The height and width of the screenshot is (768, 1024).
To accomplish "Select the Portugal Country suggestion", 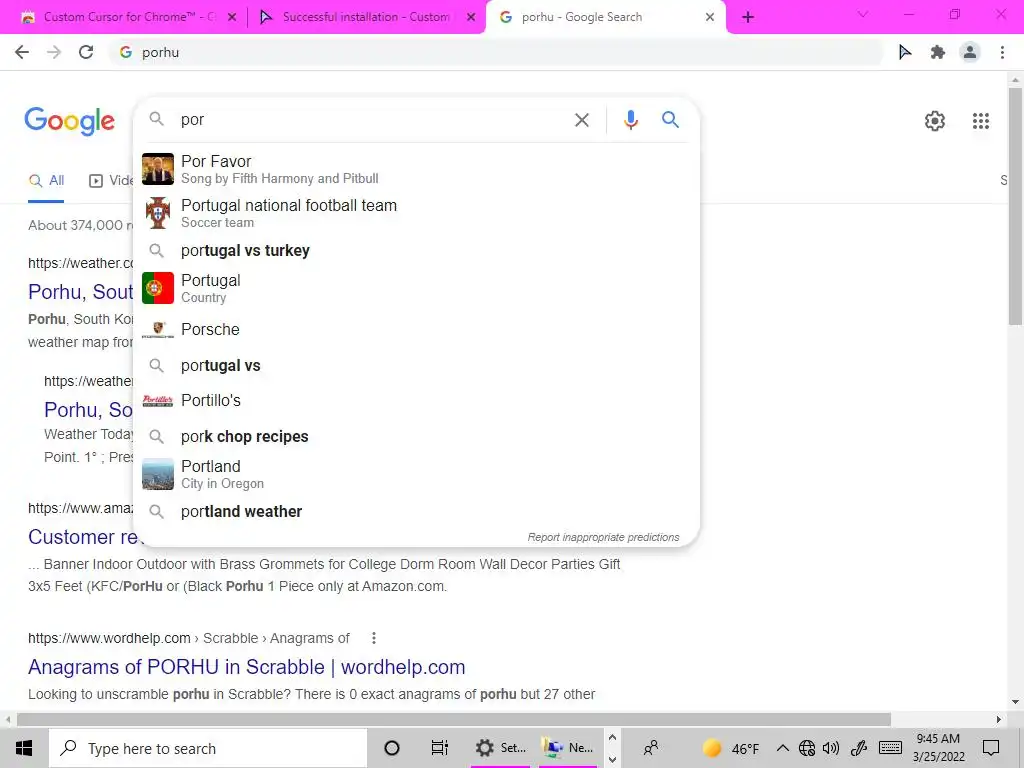I will 416,288.
